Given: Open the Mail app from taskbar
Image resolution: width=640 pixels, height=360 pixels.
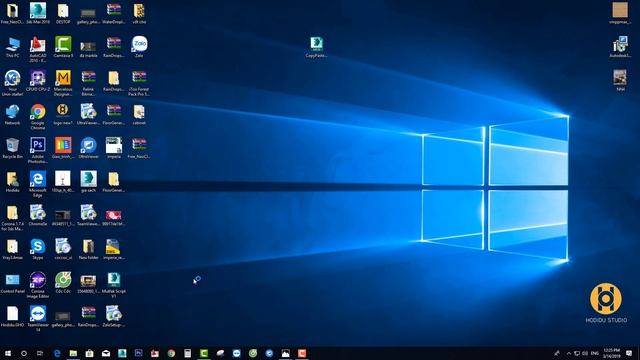Looking at the screenshot, I should pos(106,353).
